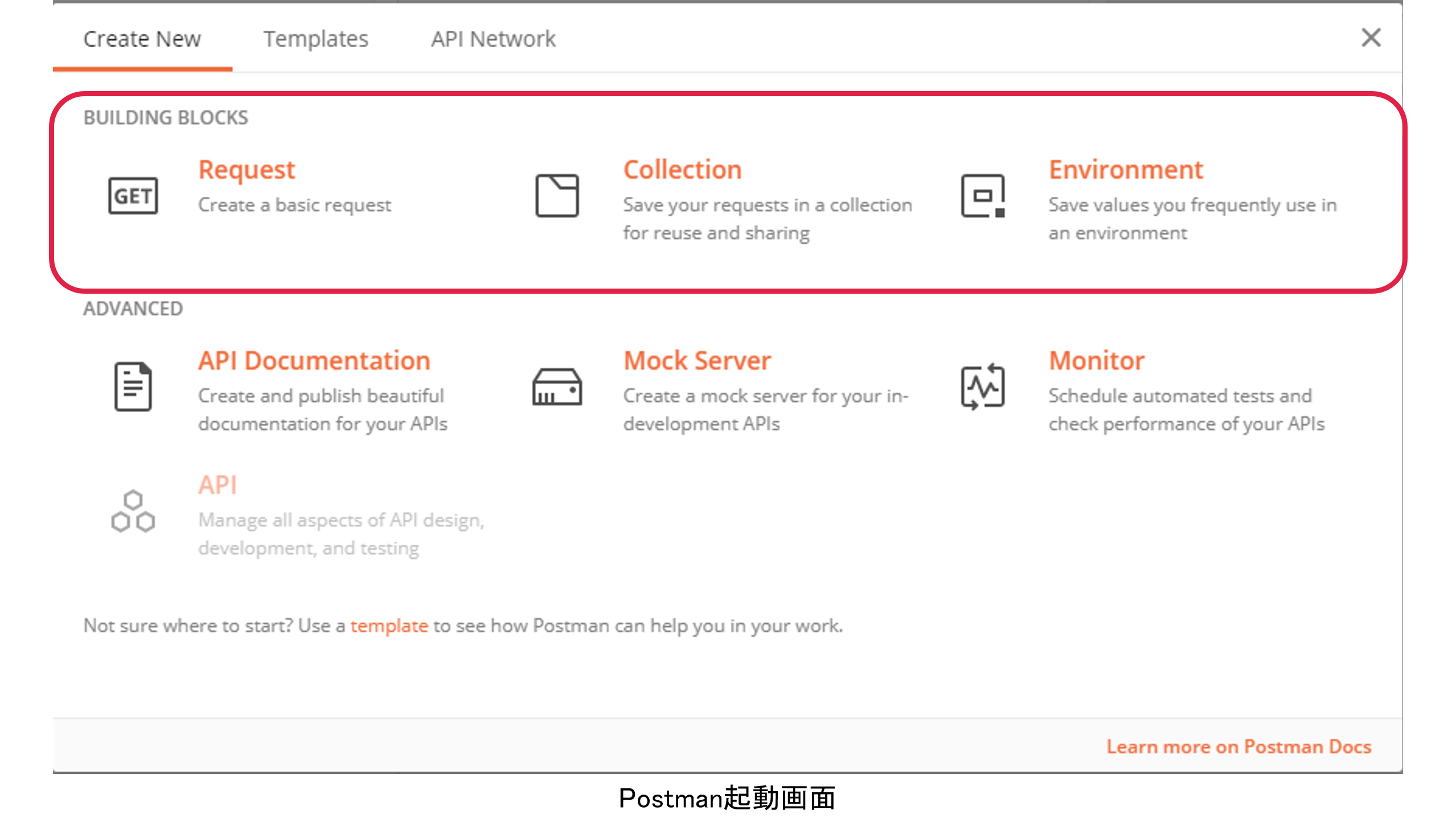
Task: Close the Create New dialog
Action: pos(1371,38)
